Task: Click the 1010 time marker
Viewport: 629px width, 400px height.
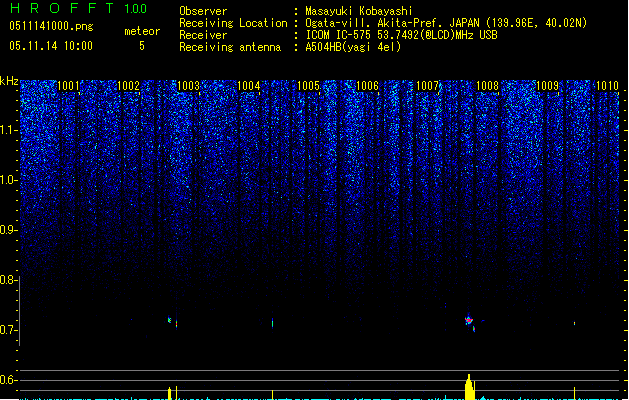Action: 607,86
